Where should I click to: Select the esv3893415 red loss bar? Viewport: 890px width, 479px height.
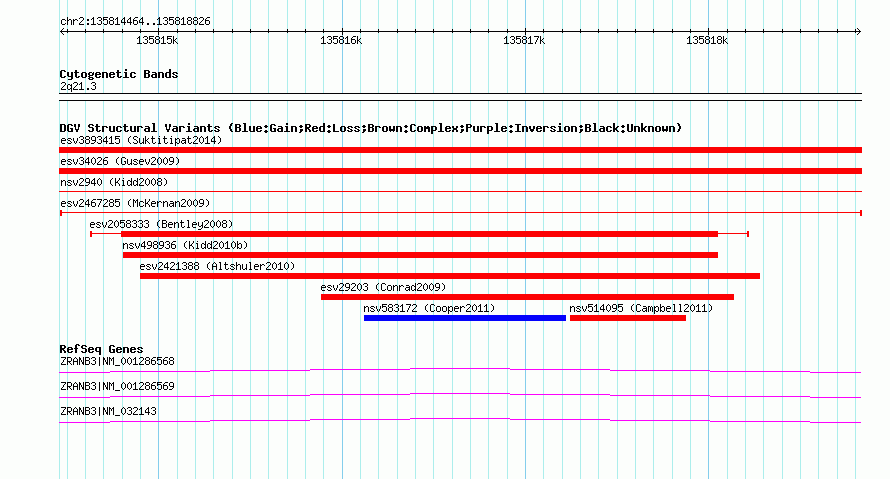point(460,150)
